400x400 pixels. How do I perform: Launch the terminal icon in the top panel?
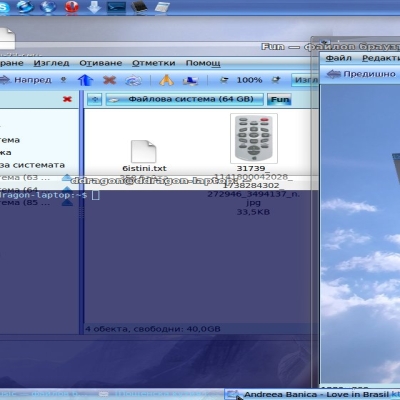click(x=116, y=7)
